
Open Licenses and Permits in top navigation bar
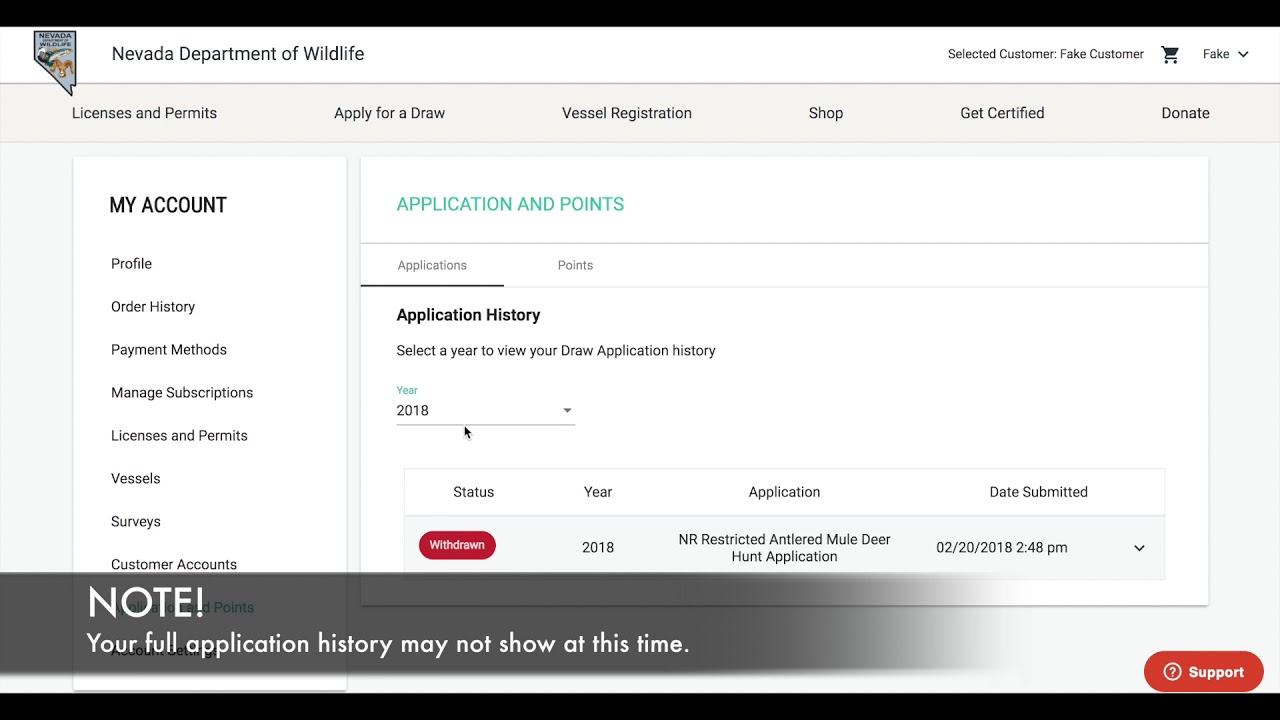click(x=144, y=113)
